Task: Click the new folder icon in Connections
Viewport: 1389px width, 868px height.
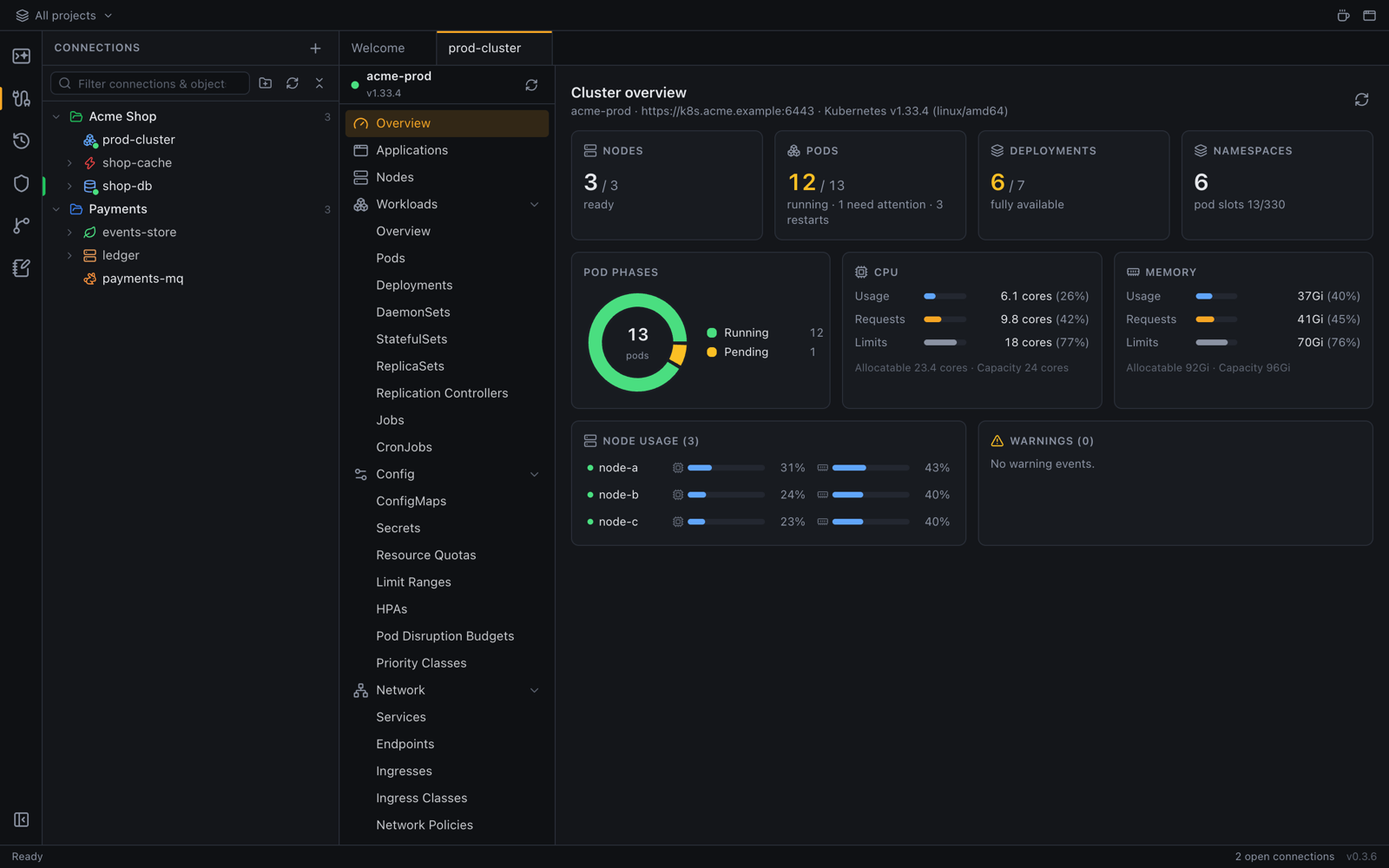Action: (266, 83)
